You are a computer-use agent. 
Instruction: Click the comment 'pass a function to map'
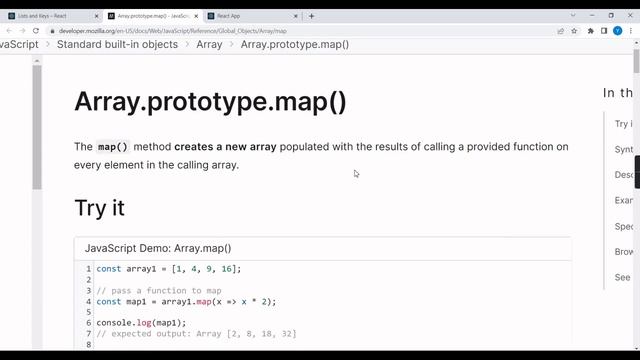(x=159, y=291)
